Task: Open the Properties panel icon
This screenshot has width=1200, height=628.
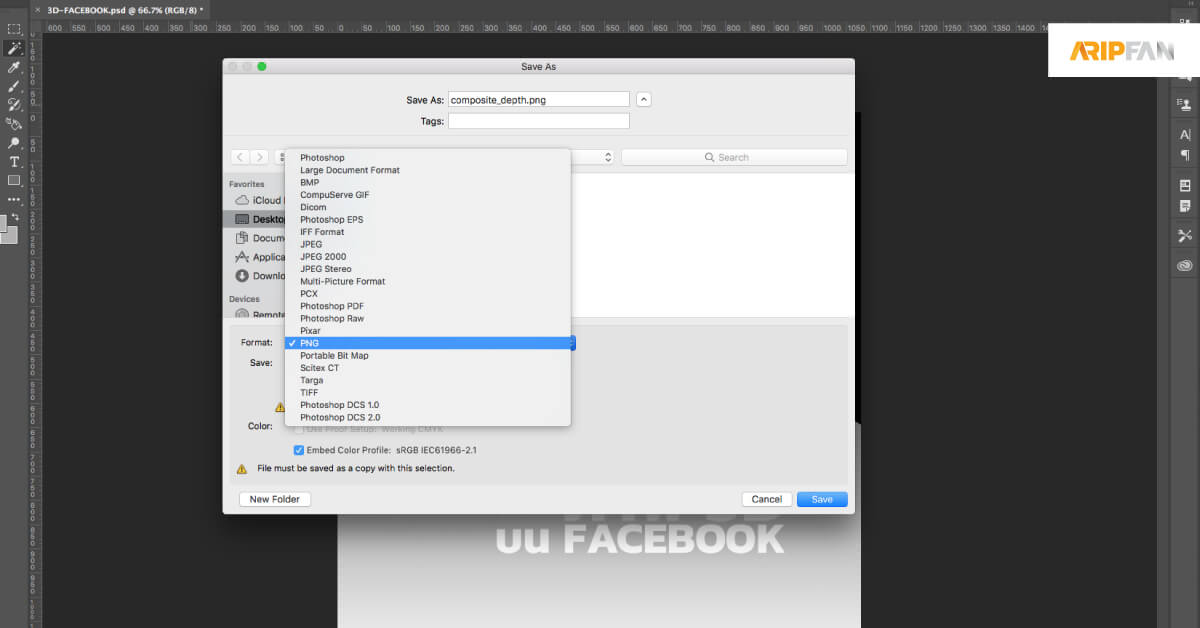Action: pyautogui.click(x=1185, y=186)
